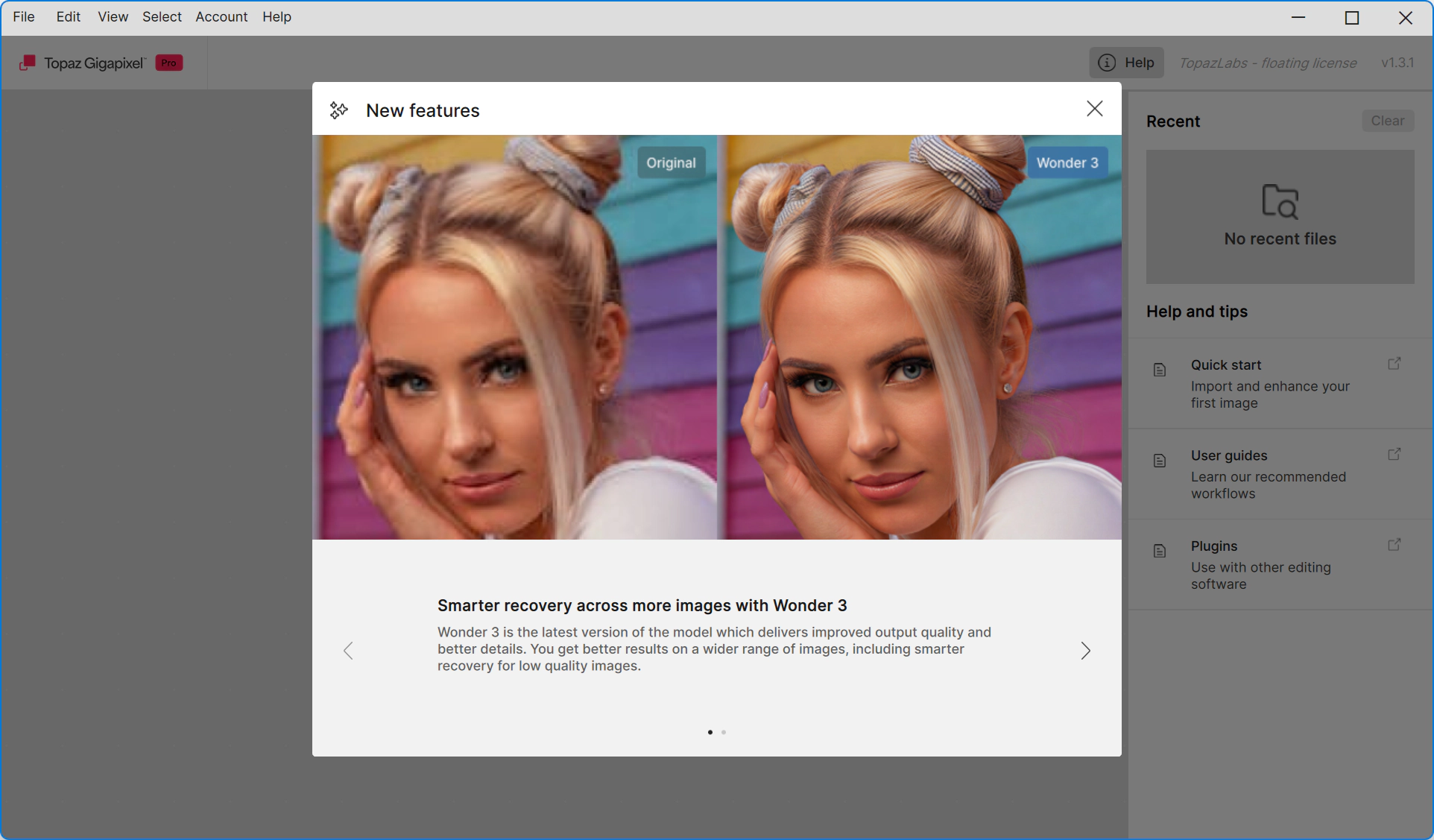This screenshot has height=840, width=1434.
Task: Click the New features sparkle icon
Action: (339, 110)
